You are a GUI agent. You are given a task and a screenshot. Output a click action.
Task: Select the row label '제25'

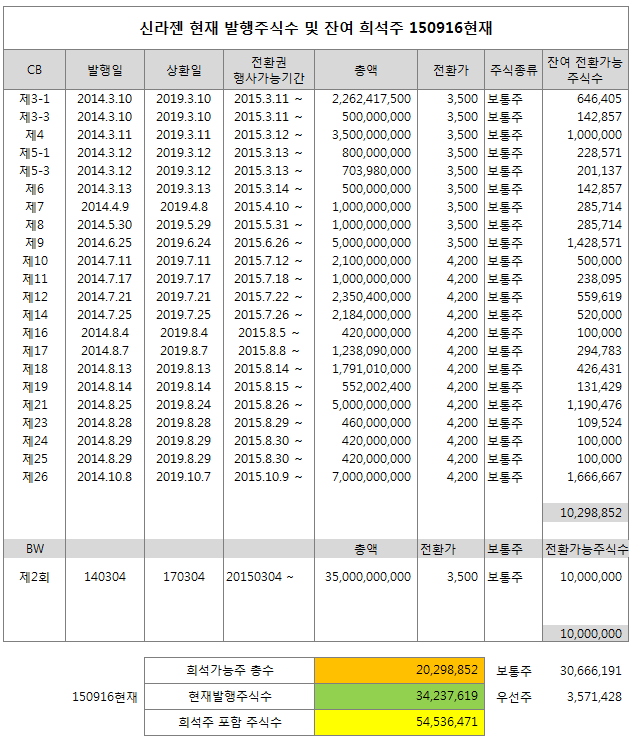[35, 459]
